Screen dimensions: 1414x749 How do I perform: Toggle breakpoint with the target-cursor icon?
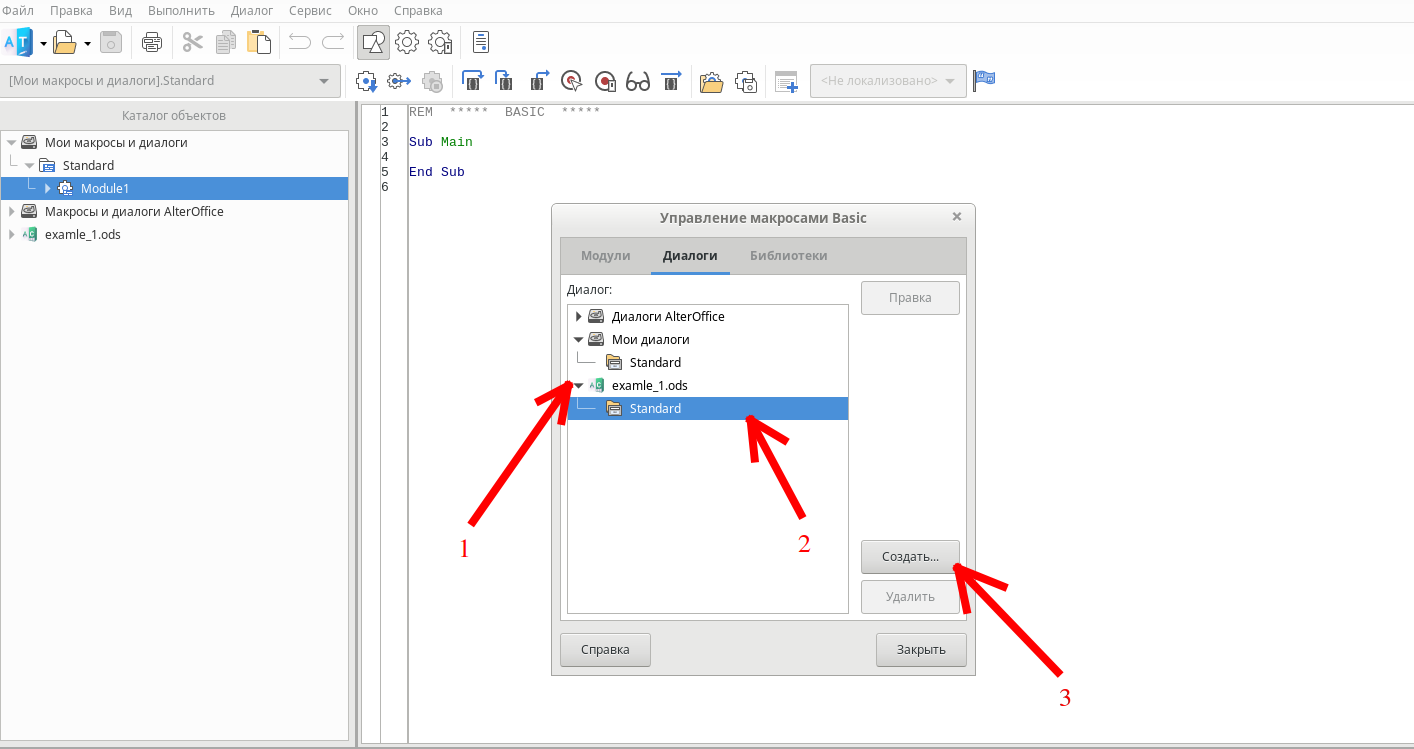click(571, 81)
